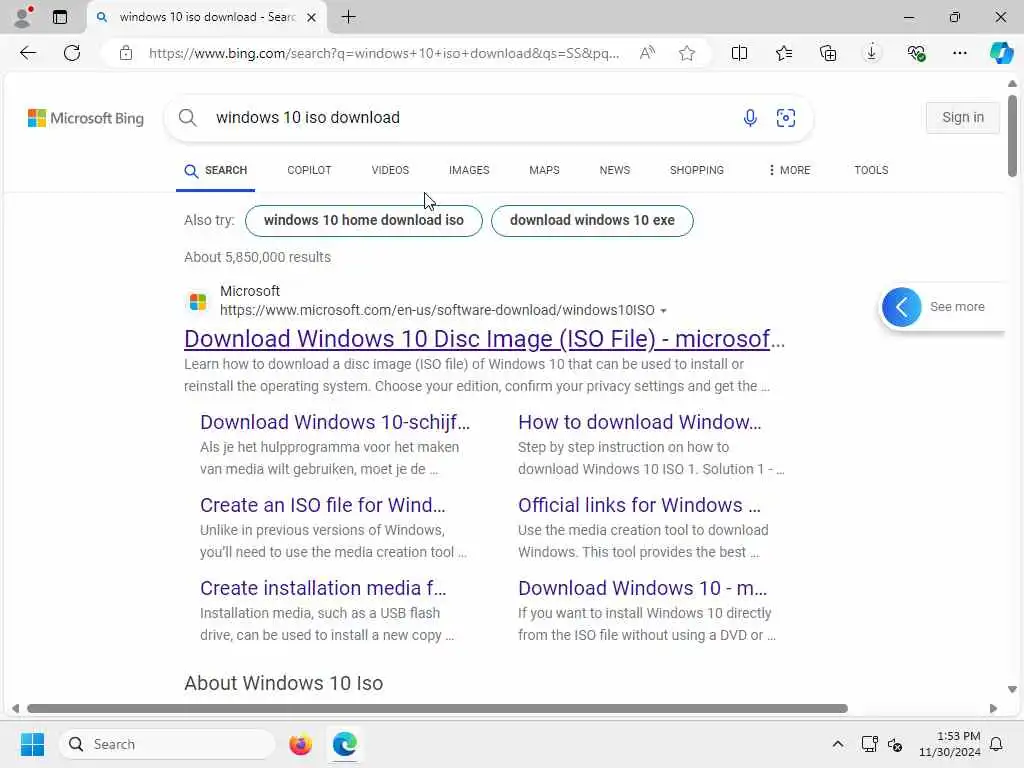The height and width of the screenshot is (768, 1024).
Task: Open 'Create installation media f...' sublink
Action: click(x=323, y=588)
